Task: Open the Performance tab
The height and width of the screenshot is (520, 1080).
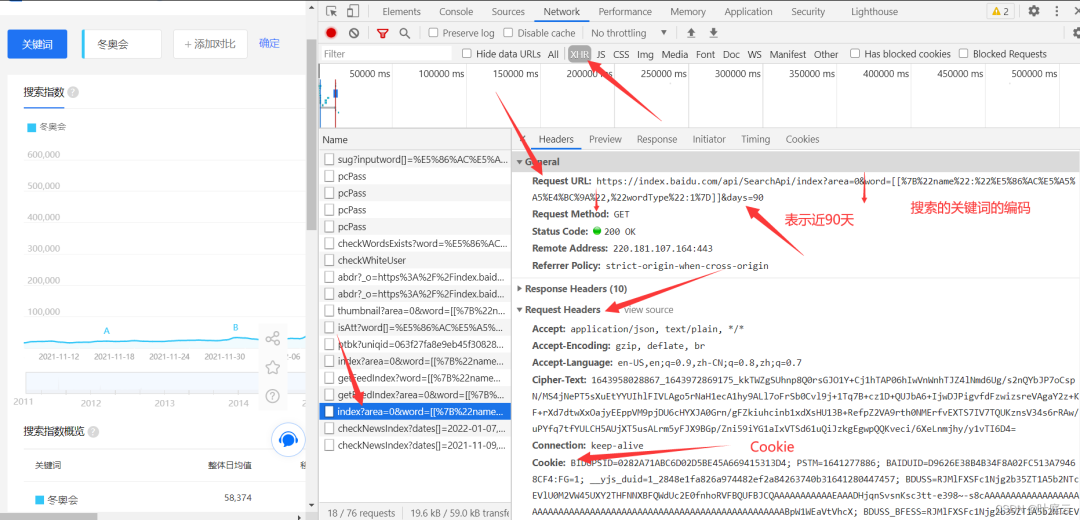Action: coord(625,11)
